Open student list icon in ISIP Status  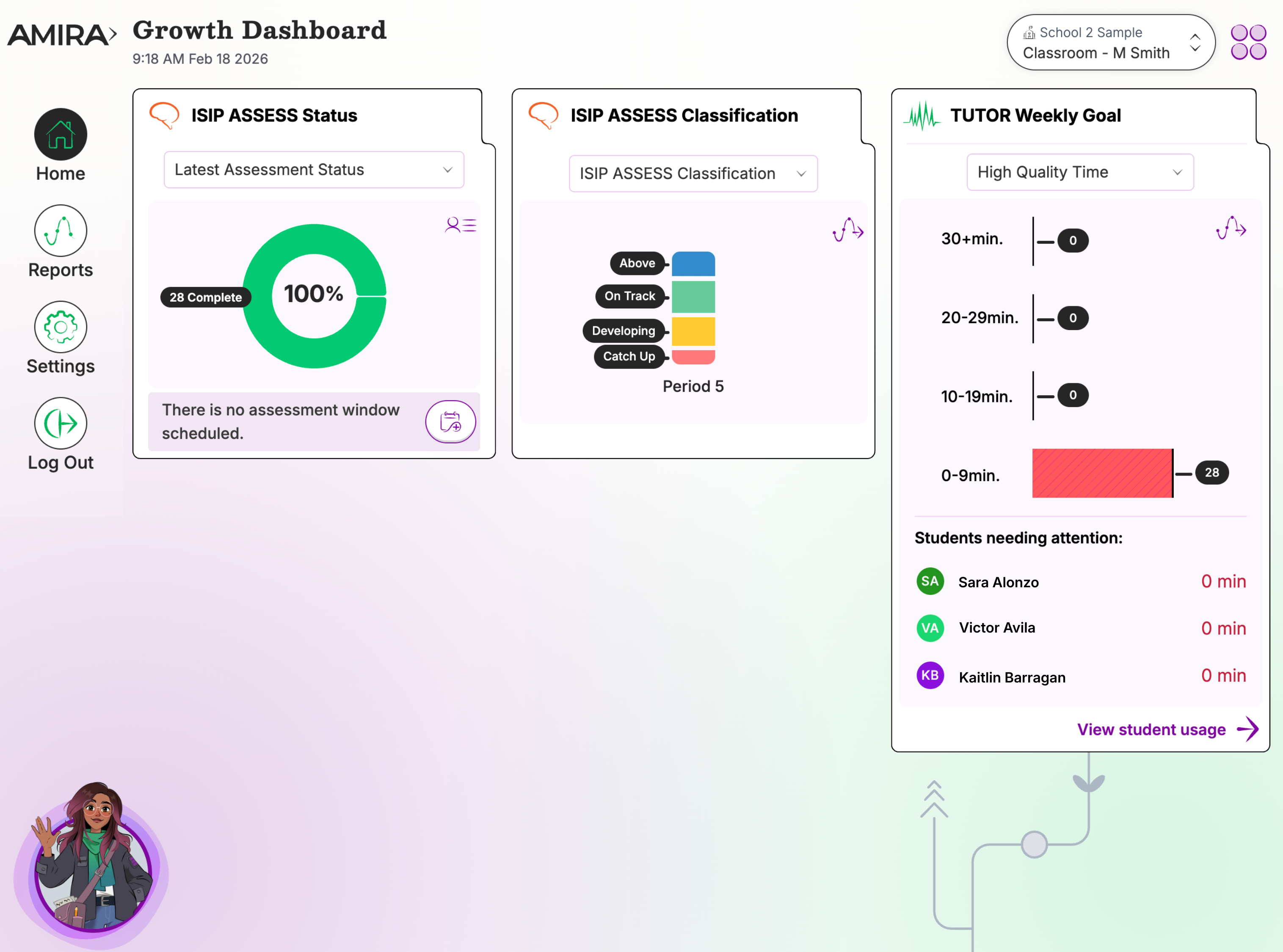(460, 225)
